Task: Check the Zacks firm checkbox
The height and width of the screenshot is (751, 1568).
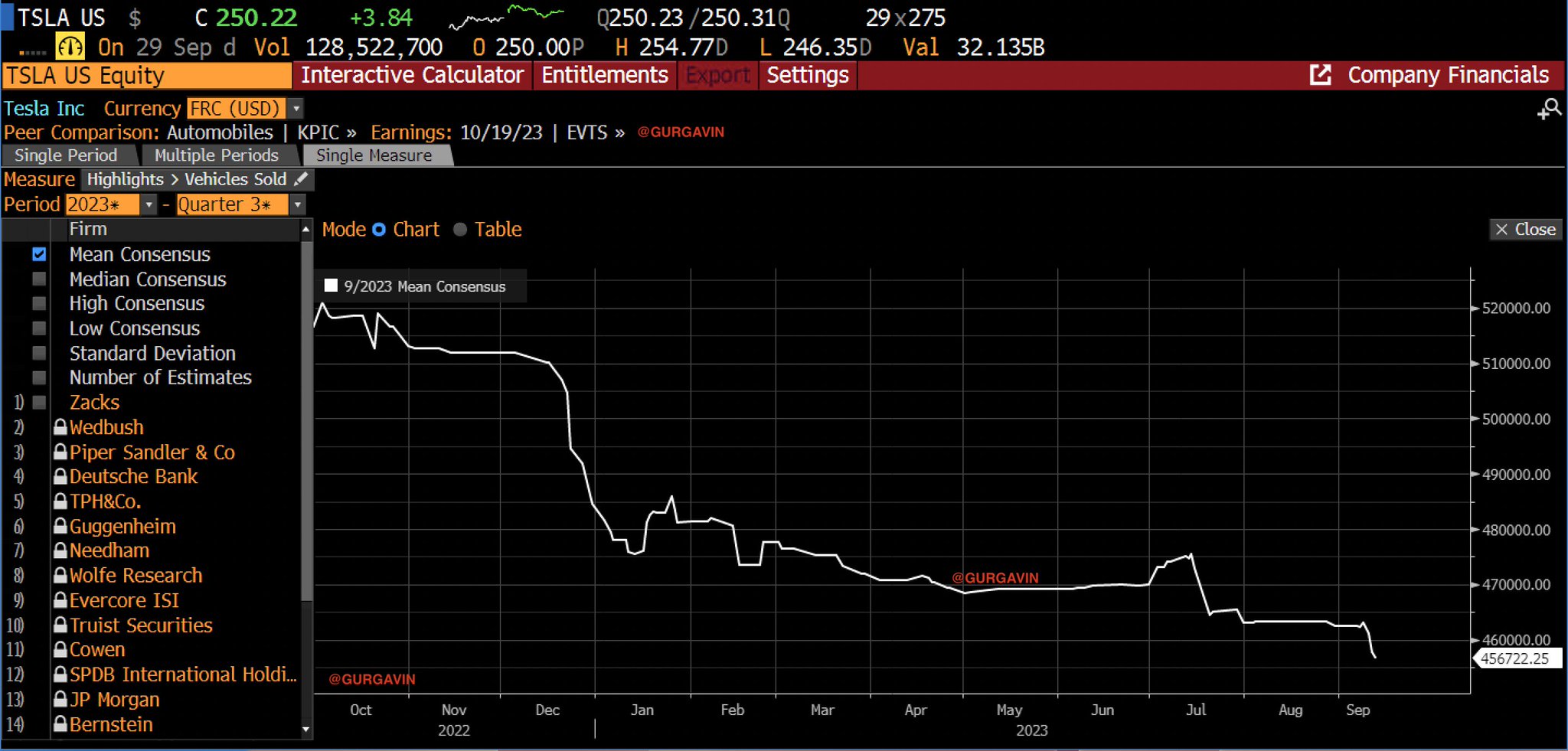Action: (39, 403)
